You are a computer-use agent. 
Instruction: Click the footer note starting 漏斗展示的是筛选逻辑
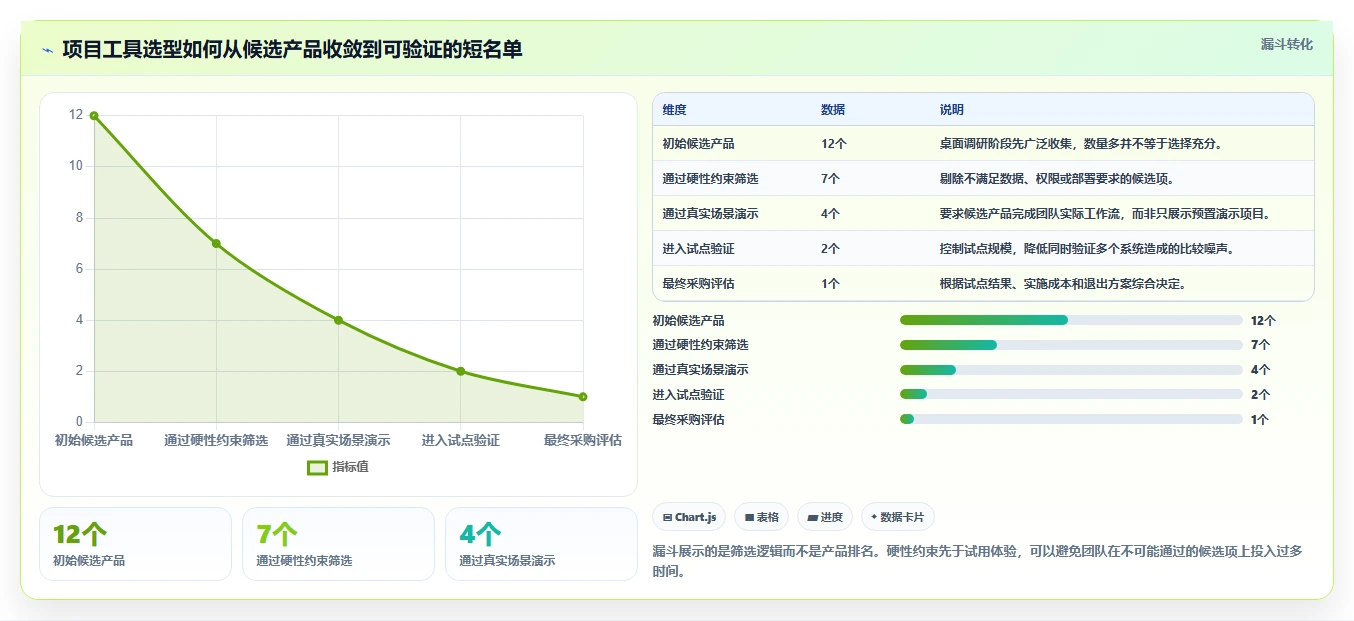(977, 561)
